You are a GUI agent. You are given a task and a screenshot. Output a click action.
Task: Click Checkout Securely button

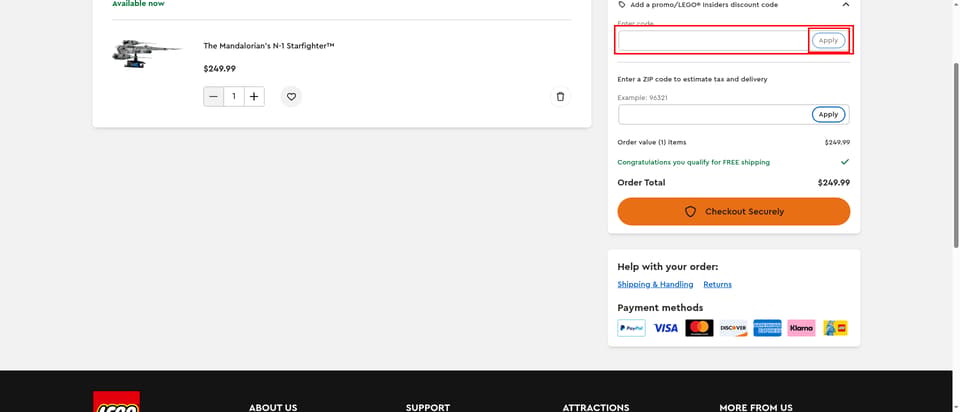coord(733,211)
